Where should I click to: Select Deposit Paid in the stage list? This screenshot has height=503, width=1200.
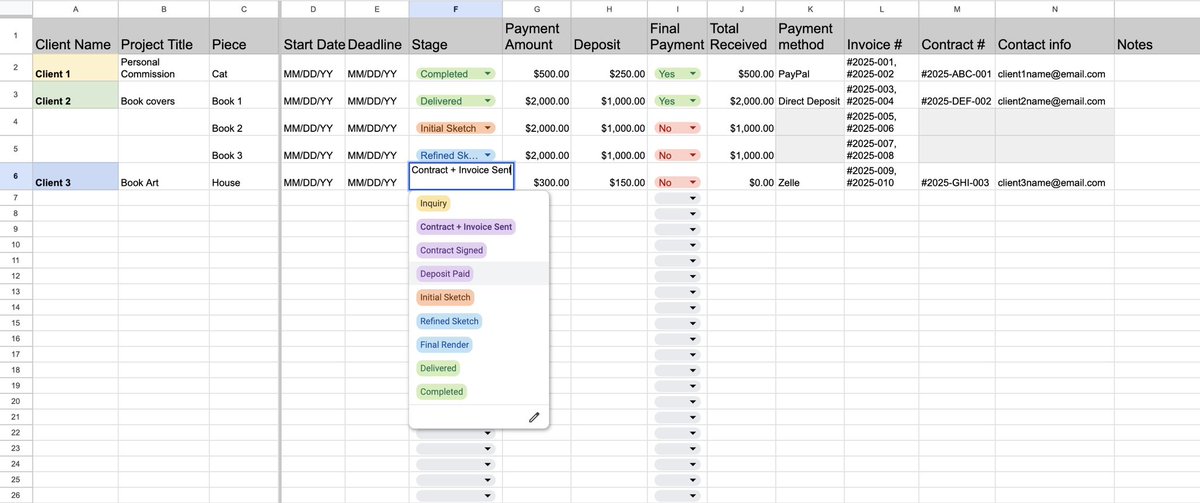pyautogui.click(x=444, y=274)
